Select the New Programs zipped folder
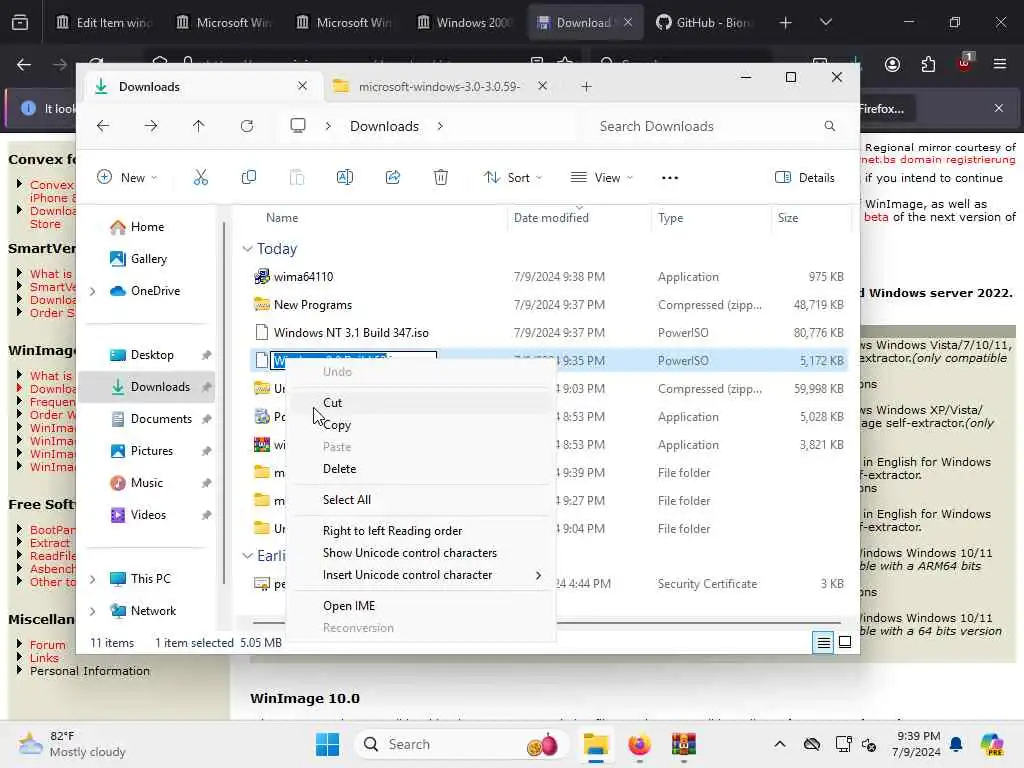Viewport: 1024px width, 768px height. (548, 305)
